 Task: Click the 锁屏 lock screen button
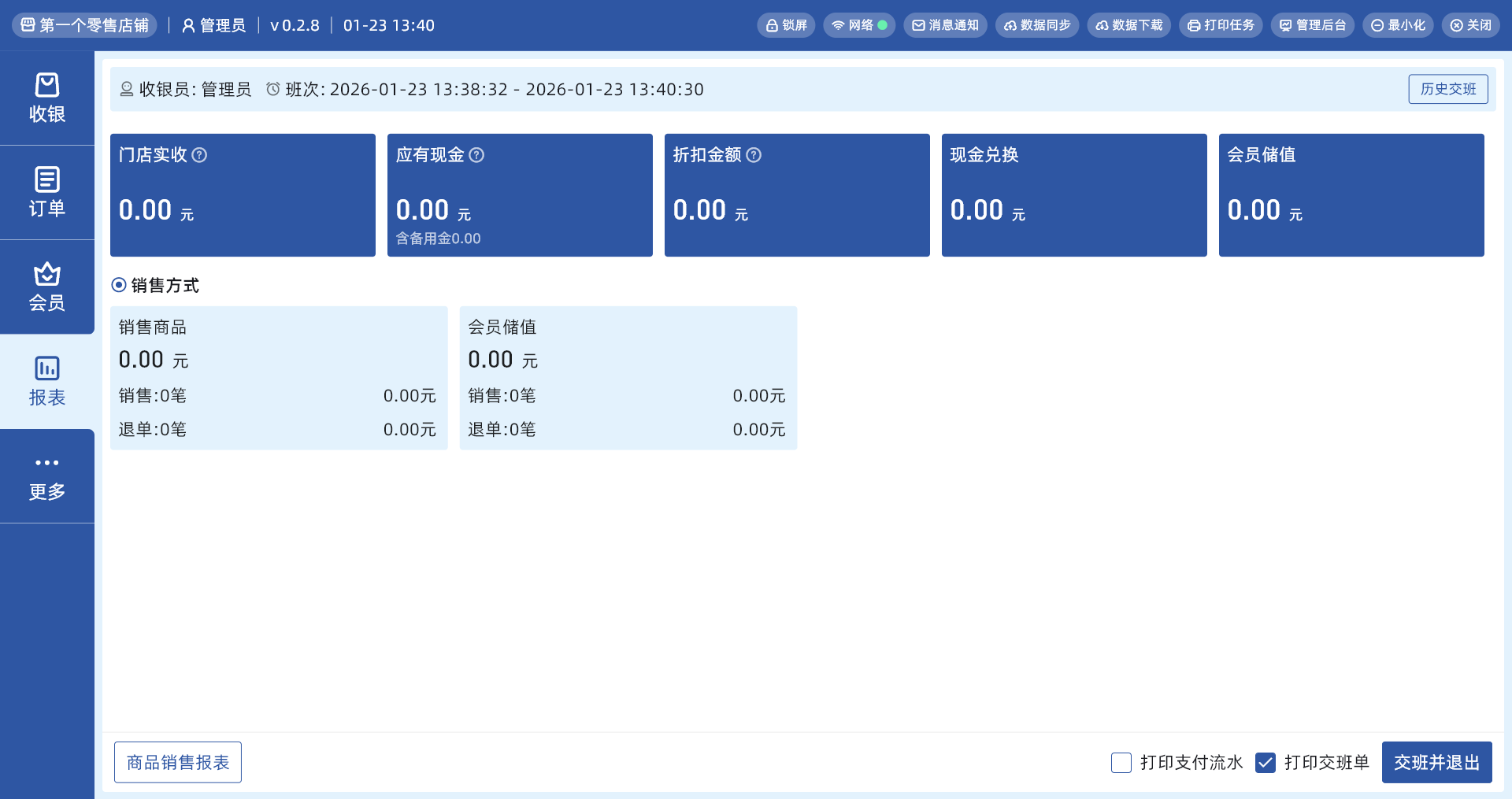pos(786,25)
